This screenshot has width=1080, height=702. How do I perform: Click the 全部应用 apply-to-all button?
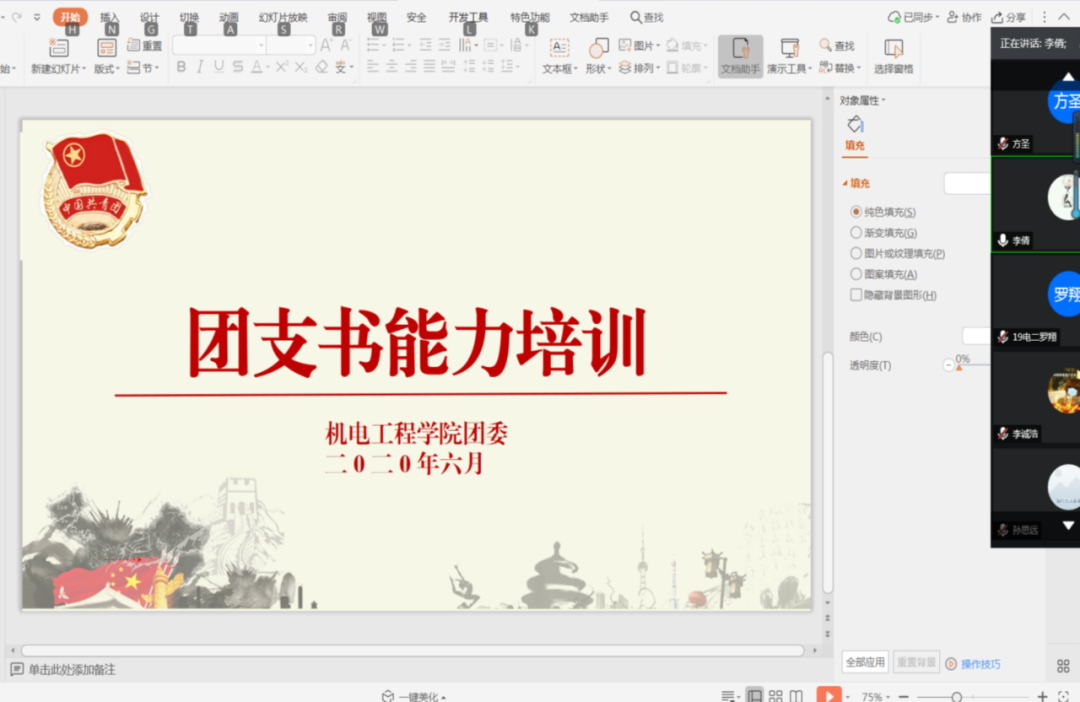(x=865, y=662)
